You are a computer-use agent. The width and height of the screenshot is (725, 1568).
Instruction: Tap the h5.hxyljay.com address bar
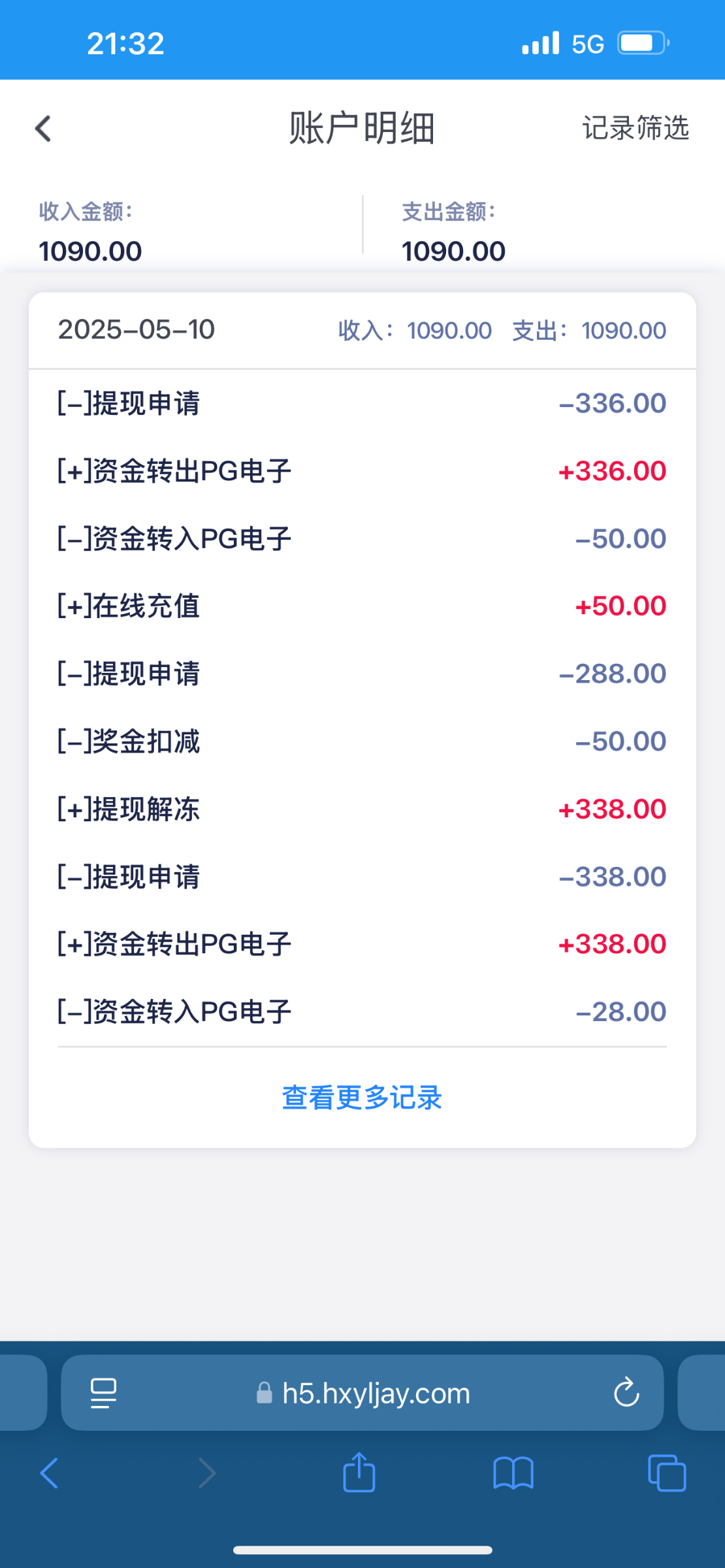point(376,1392)
